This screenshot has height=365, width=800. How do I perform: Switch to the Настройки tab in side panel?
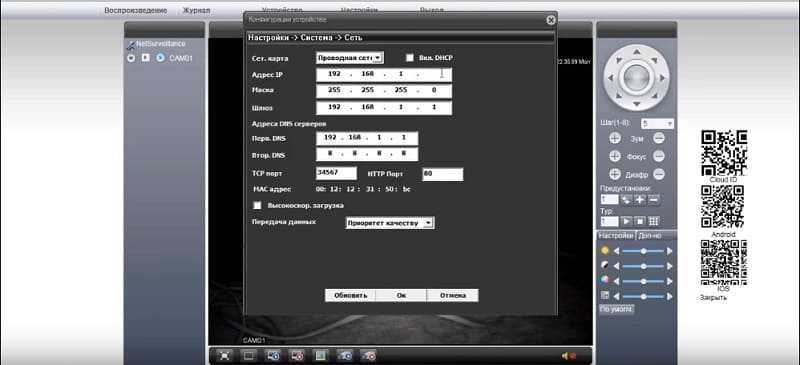pyautogui.click(x=616, y=235)
